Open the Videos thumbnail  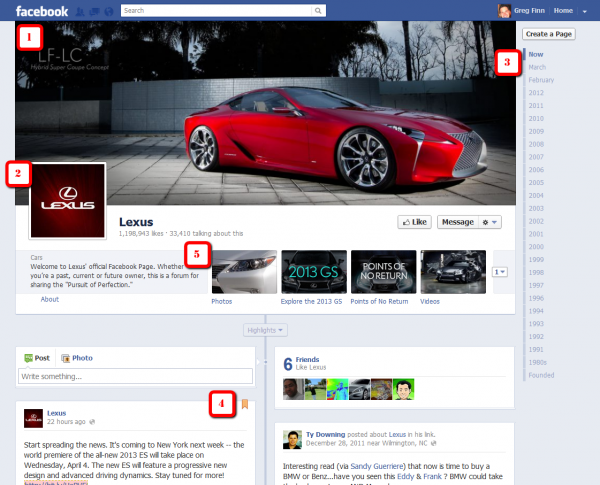(453, 272)
